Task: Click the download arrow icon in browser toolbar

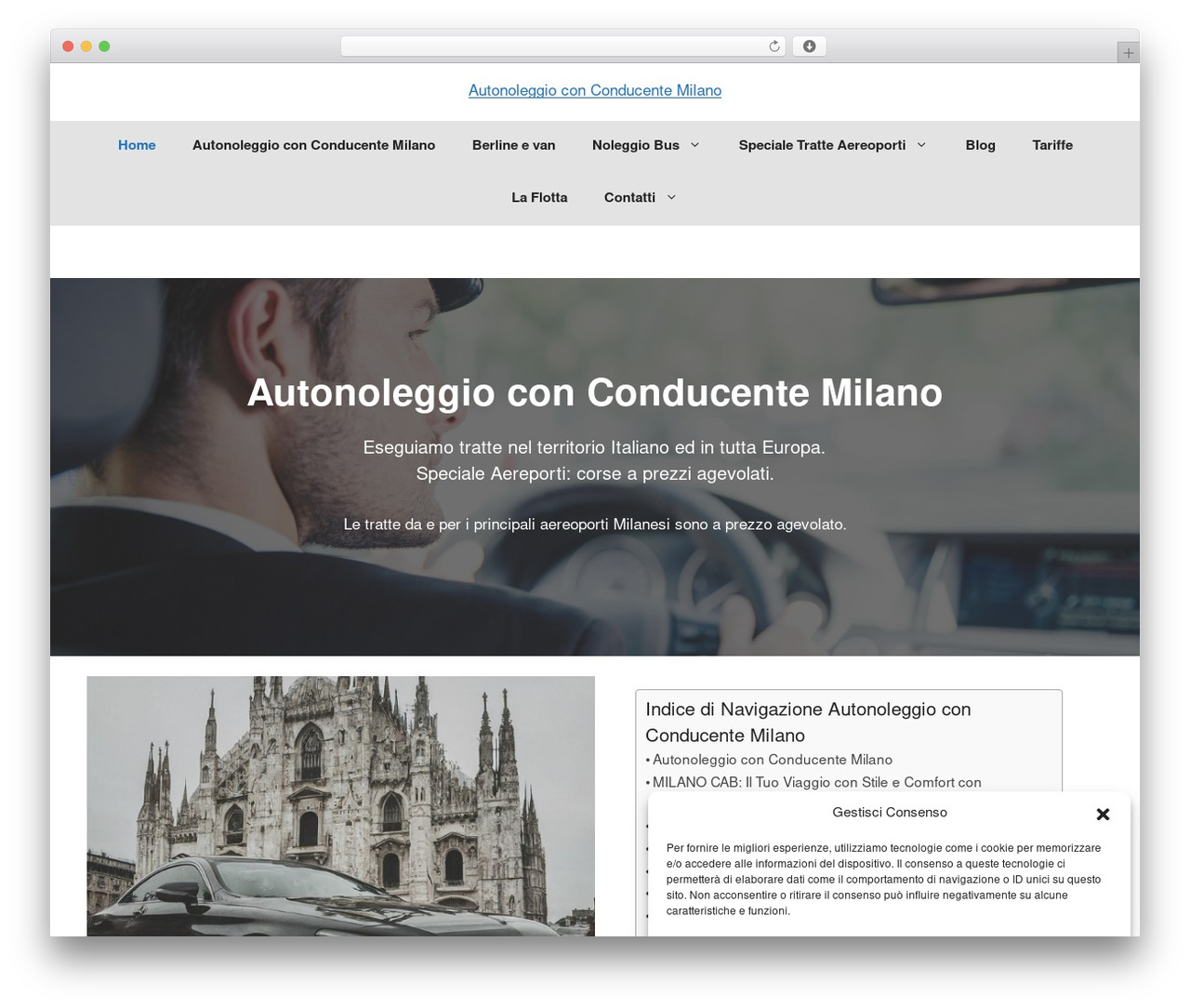Action: (x=809, y=46)
